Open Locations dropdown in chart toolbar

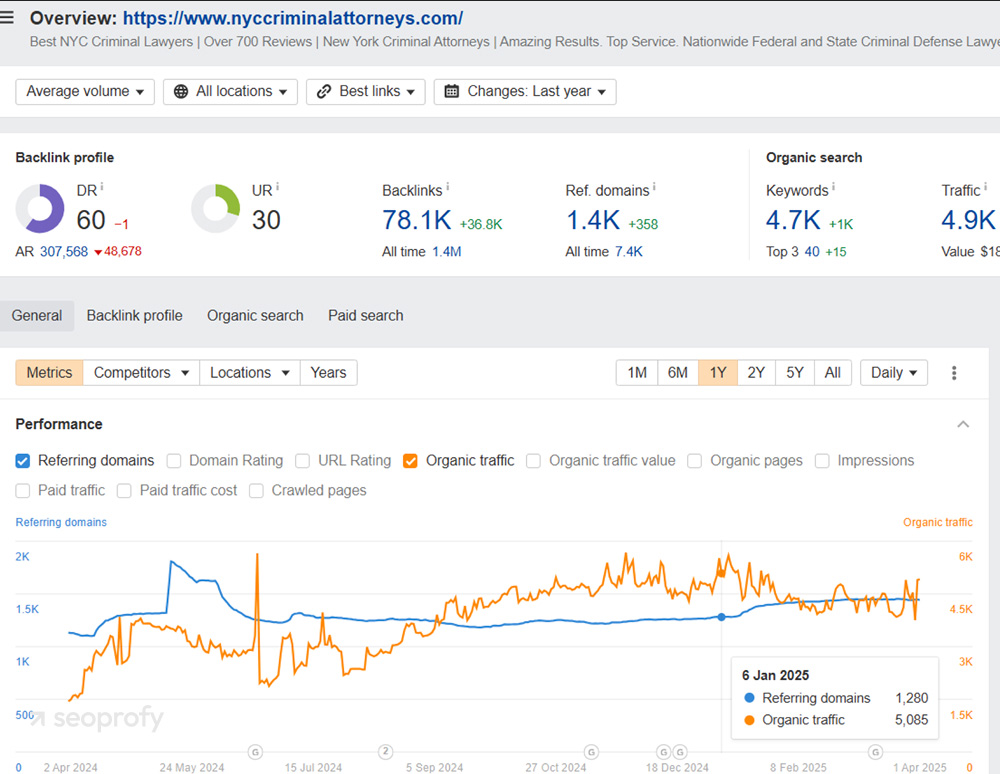tap(249, 373)
